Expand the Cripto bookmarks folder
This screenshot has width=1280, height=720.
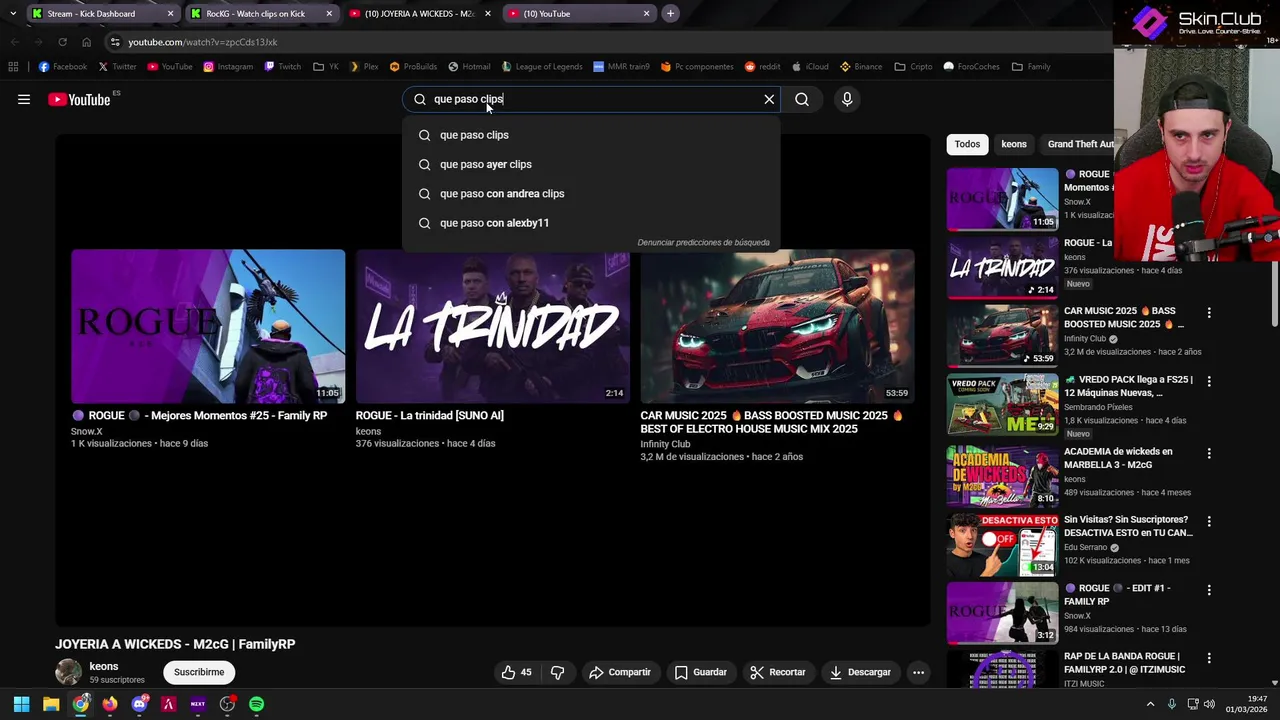pos(913,67)
